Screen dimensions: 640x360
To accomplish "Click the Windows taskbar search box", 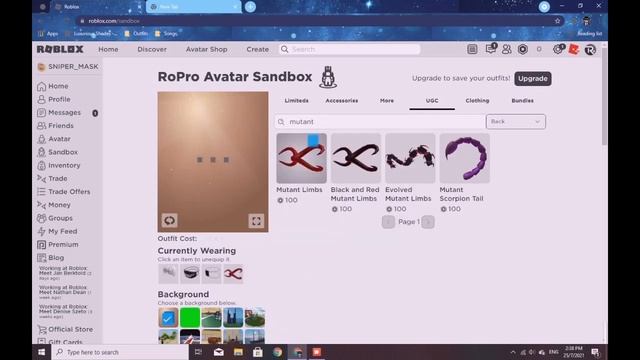I will coord(120,352).
